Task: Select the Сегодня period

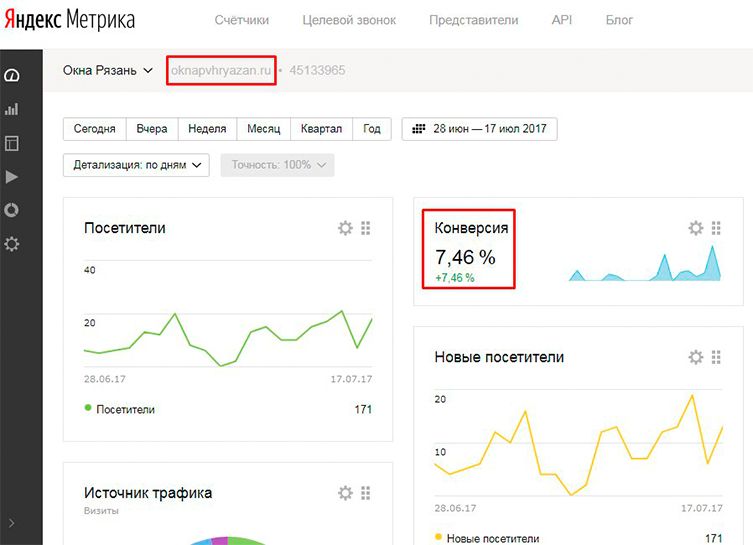Action: tap(94, 129)
